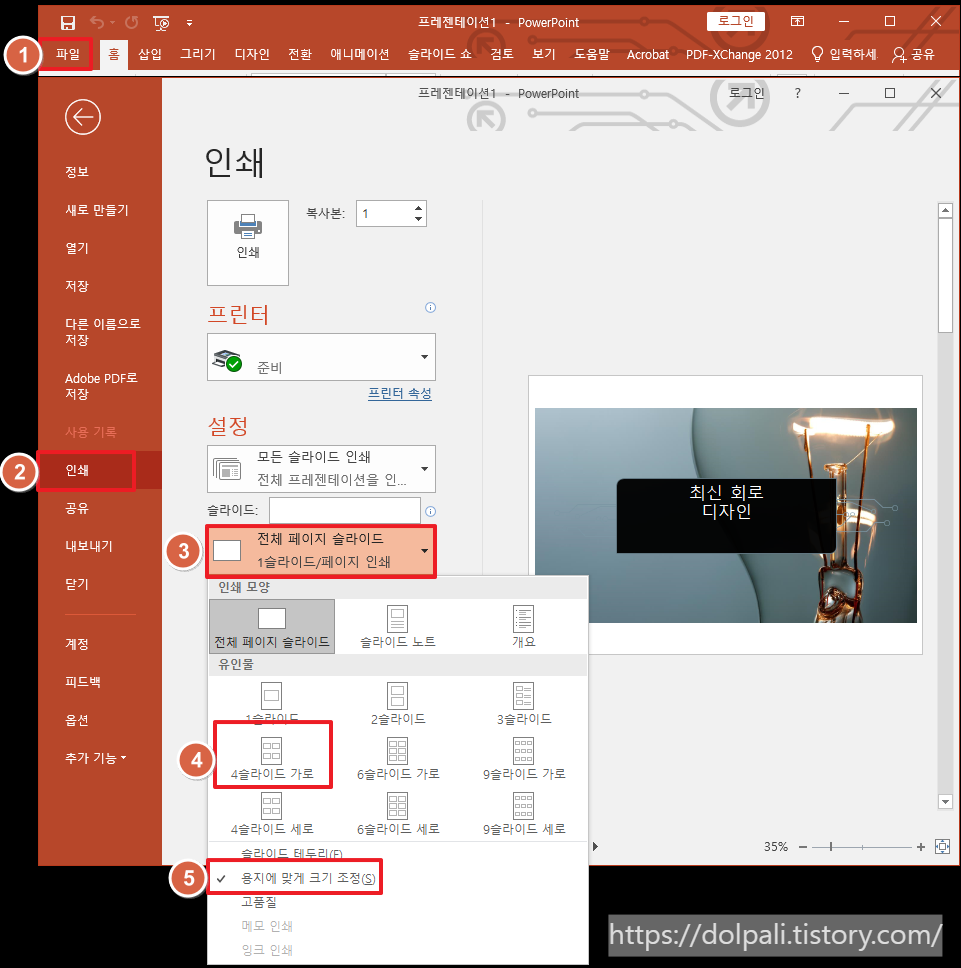
Task: Click the slide show icon in quick access toolbar
Action: pos(160,22)
